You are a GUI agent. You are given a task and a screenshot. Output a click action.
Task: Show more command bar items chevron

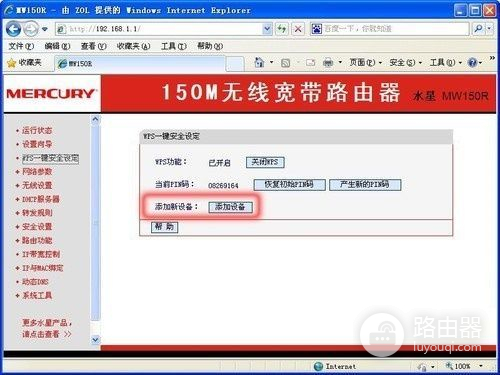coord(492,58)
